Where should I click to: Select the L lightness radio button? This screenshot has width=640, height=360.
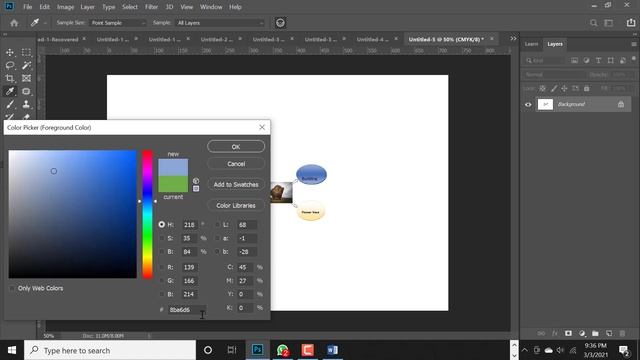[x=217, y=224]
